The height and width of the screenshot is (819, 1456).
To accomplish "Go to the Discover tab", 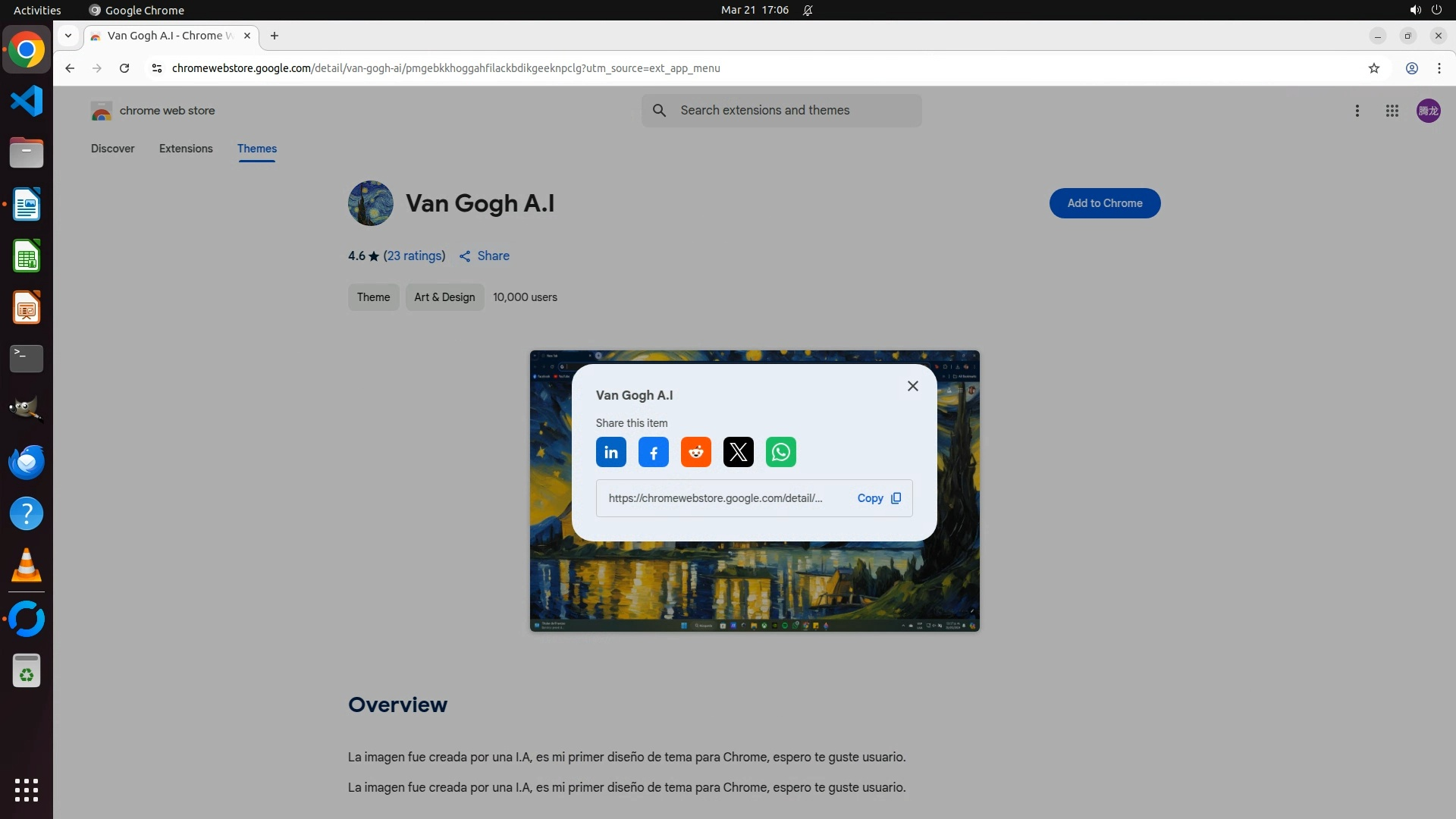I will (x=113, y=149).
